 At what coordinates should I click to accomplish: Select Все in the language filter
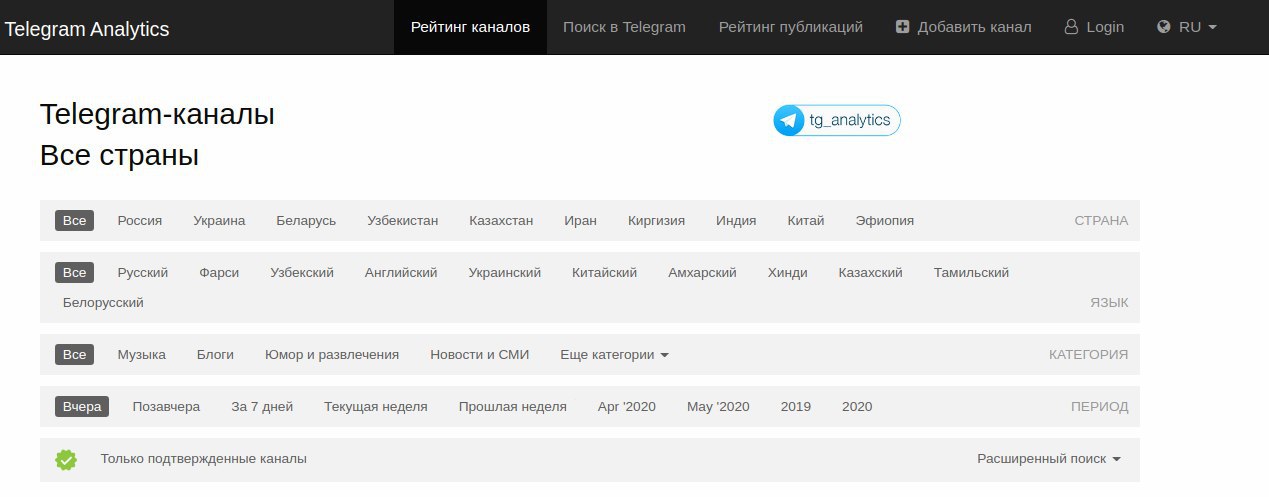(74, 272)
